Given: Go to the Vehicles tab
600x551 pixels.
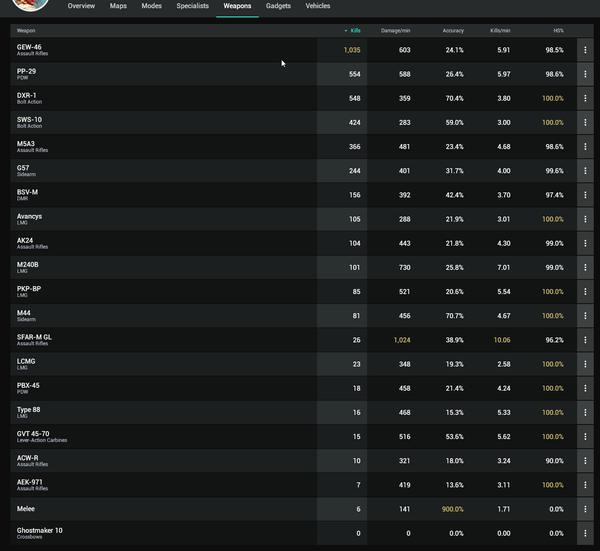Looking at the screenshot, I should (x=317, y=6).
